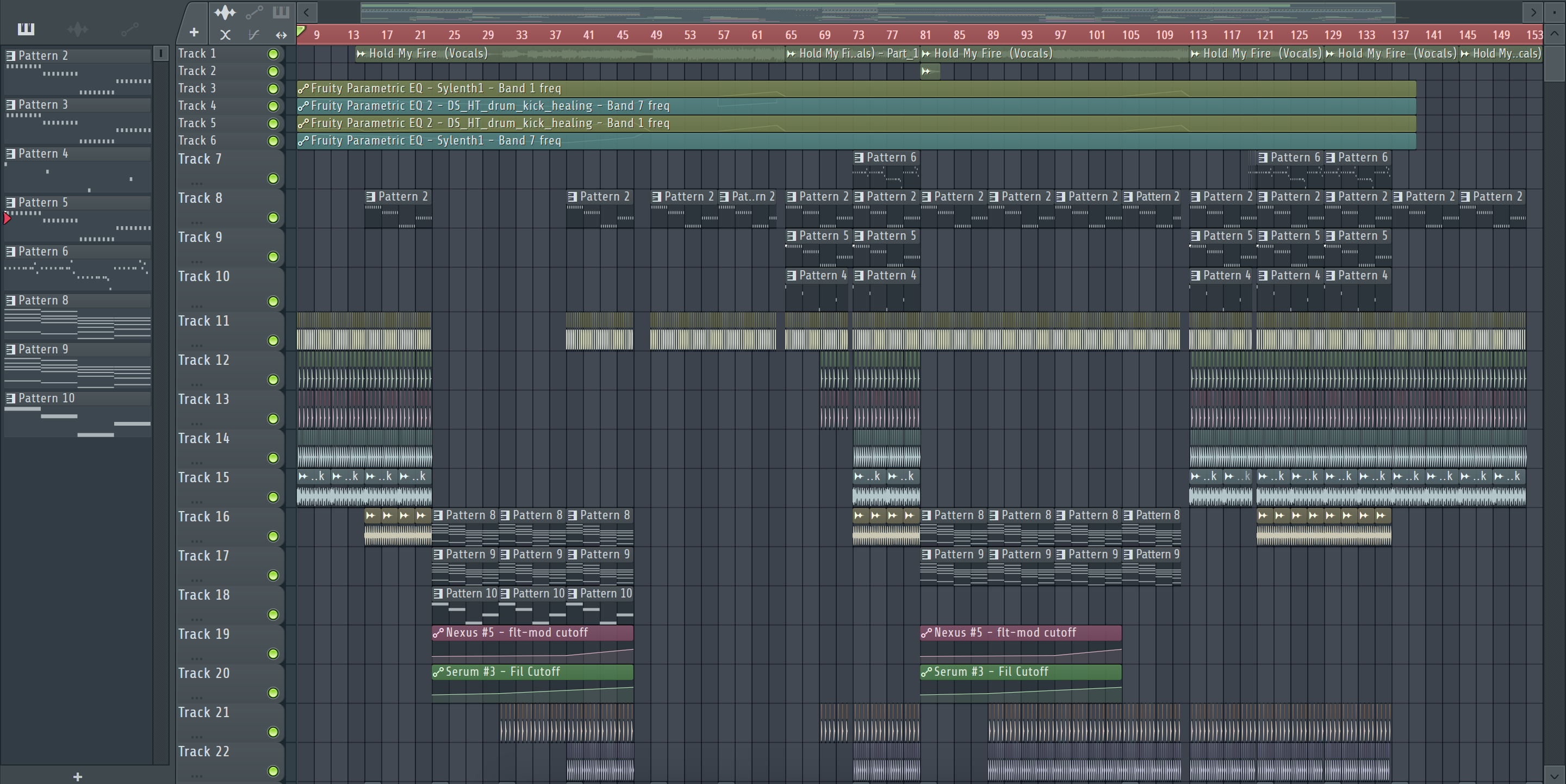Click the Track 19 label
Viewport: 1566px width, 784px height.
coord(204,634)
